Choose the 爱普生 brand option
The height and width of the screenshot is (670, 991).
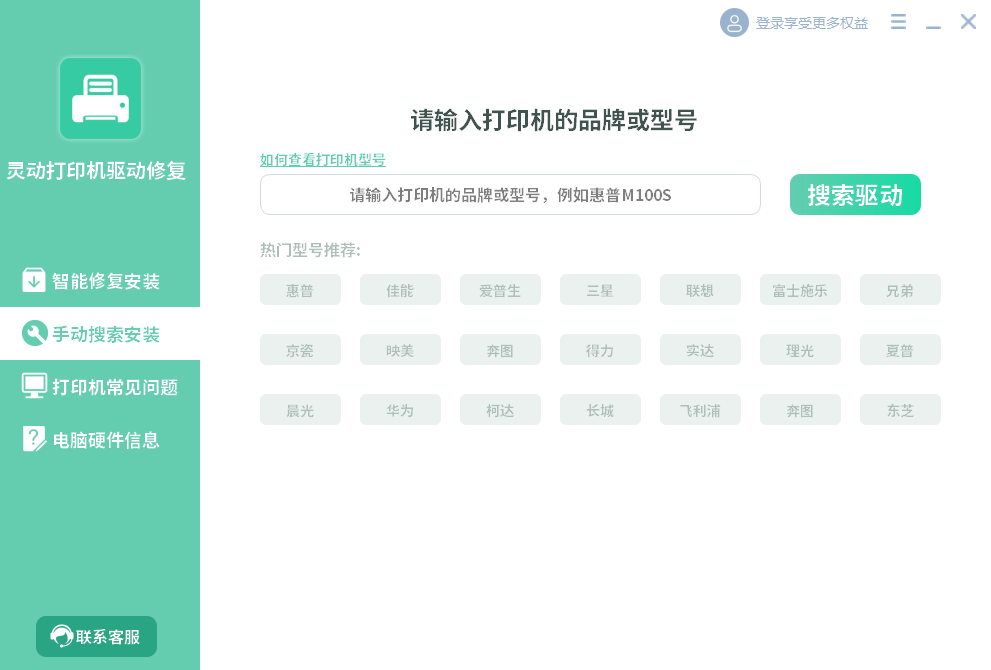click(x=500, y=289)
